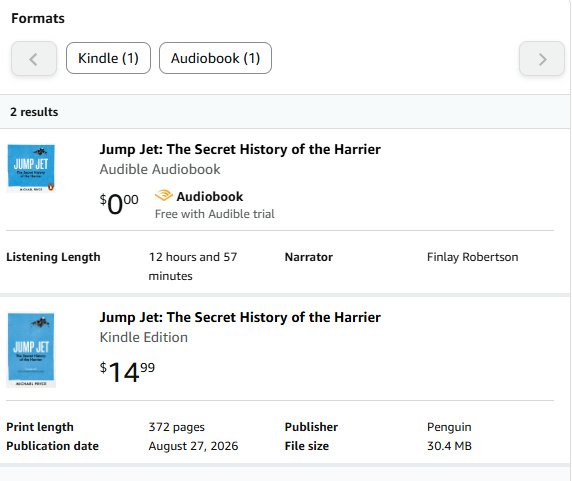Open the Kindle Edition cover thumbnail
This screenshot has width=572, height=481.
point(31,350)
